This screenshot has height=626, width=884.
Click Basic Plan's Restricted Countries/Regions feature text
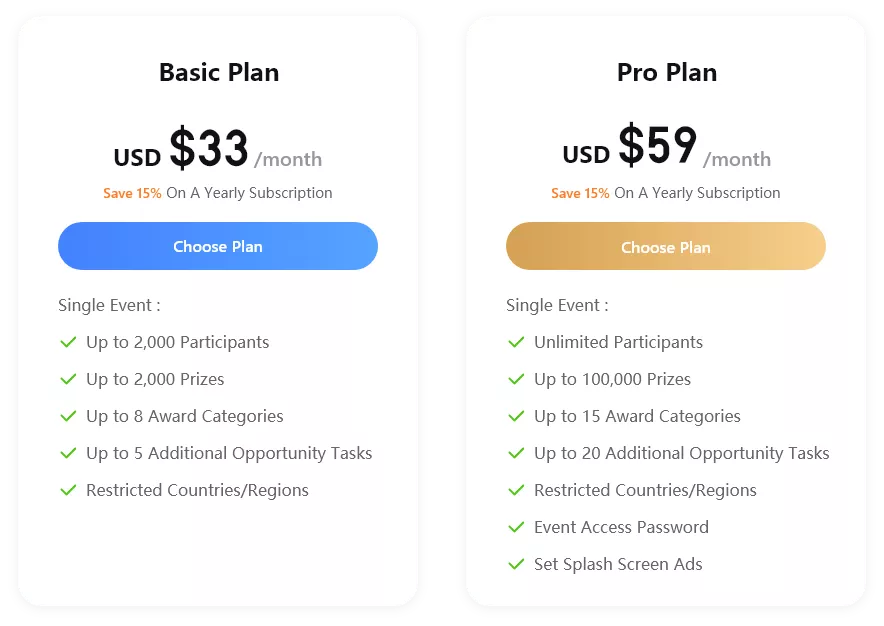[197, 490]
